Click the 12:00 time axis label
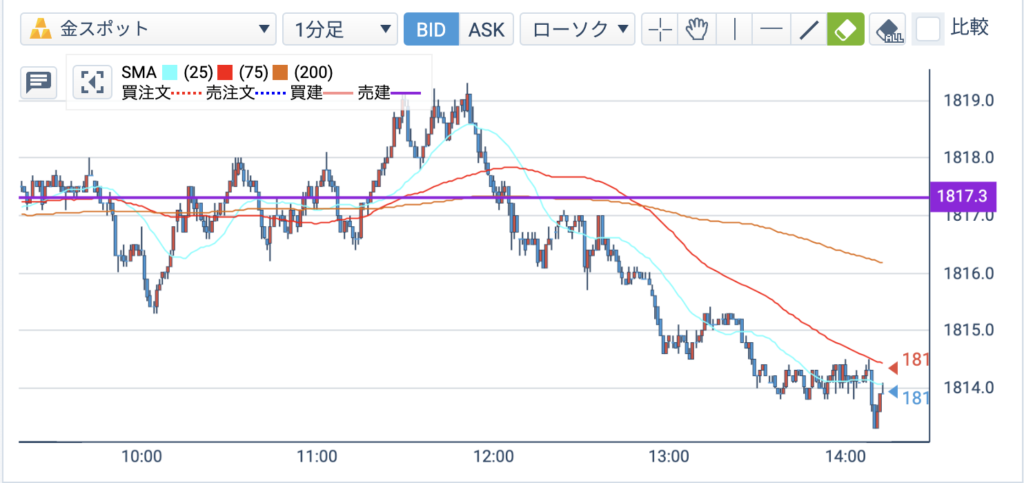This screenshot has width=1024, height=483. pyautogui.click(x=493, y=457)
